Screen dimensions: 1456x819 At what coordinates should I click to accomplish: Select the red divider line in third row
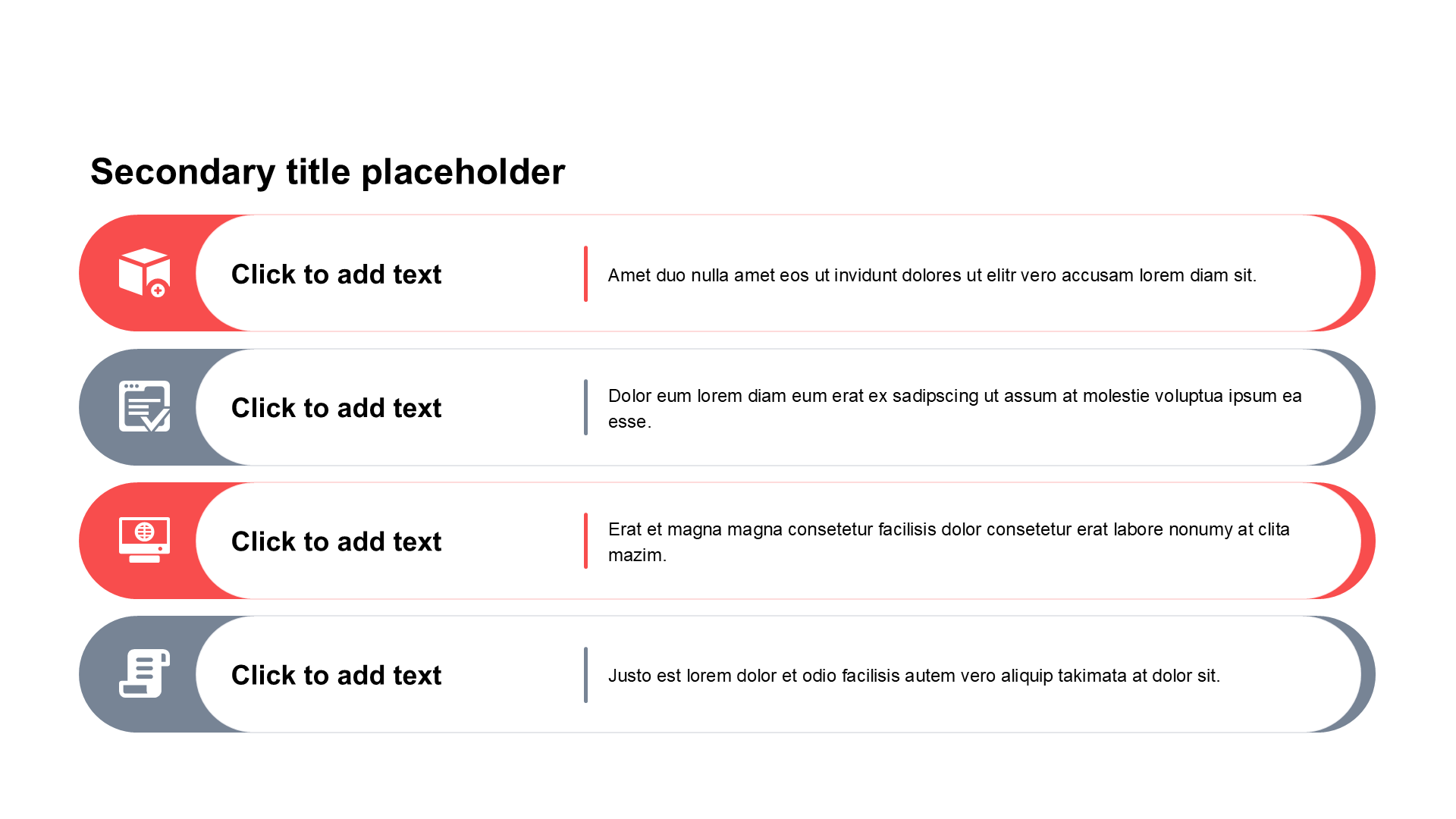pyautogui.click(x=585, y=541)
